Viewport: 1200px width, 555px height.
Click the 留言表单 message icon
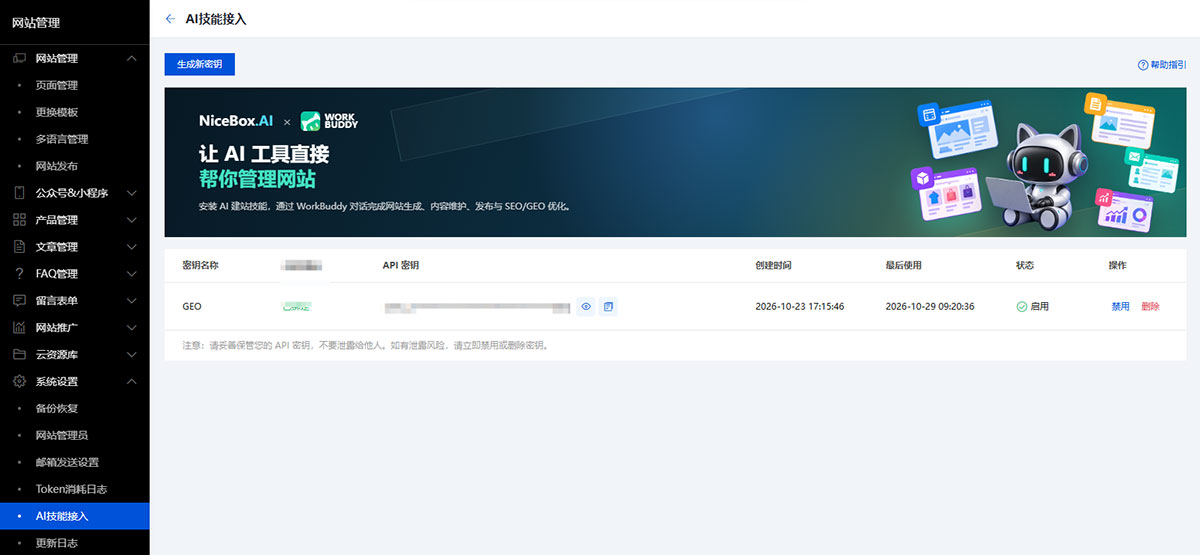18,301
